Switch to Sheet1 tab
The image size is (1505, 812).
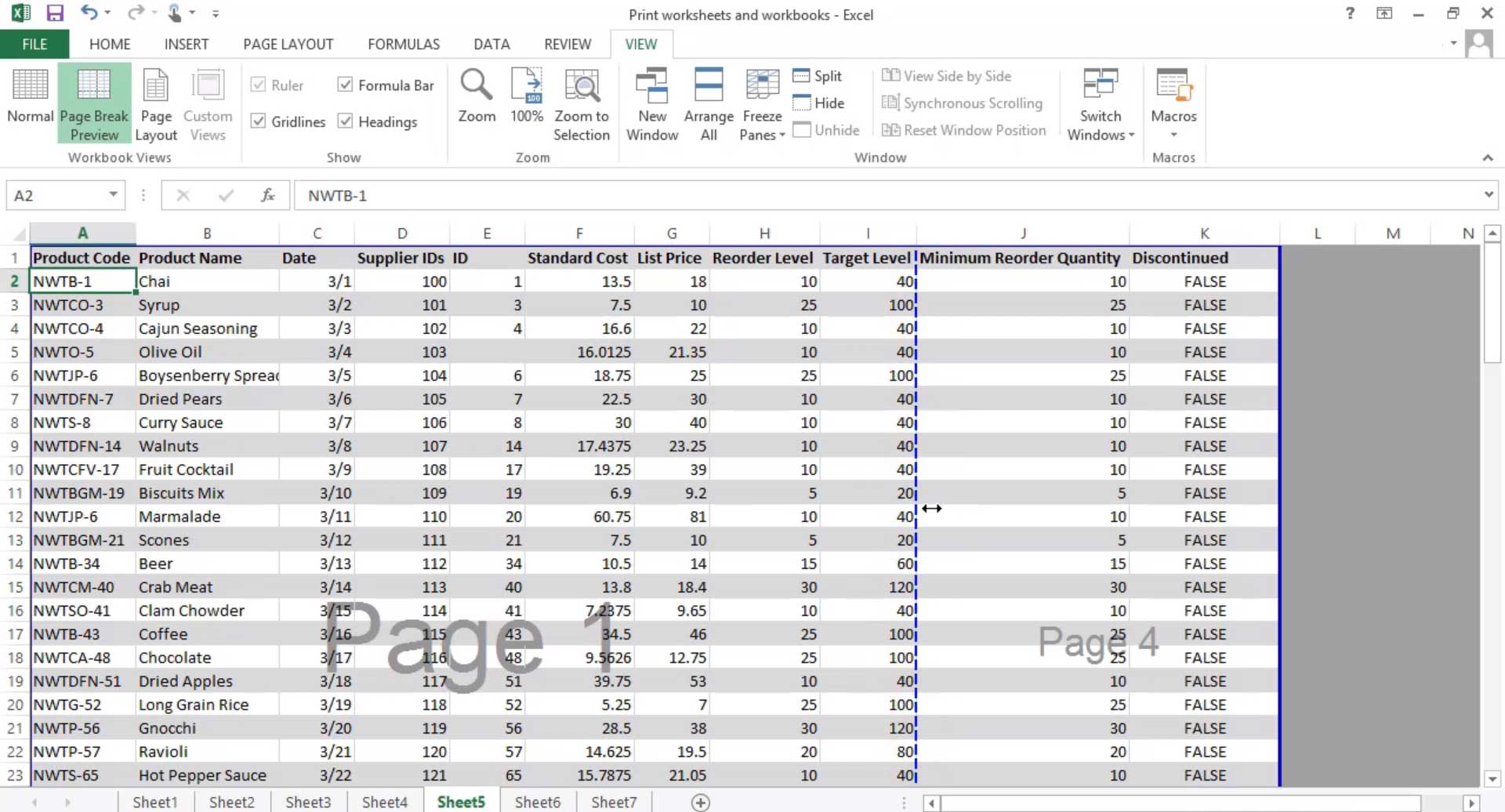[x=154, y=802]
